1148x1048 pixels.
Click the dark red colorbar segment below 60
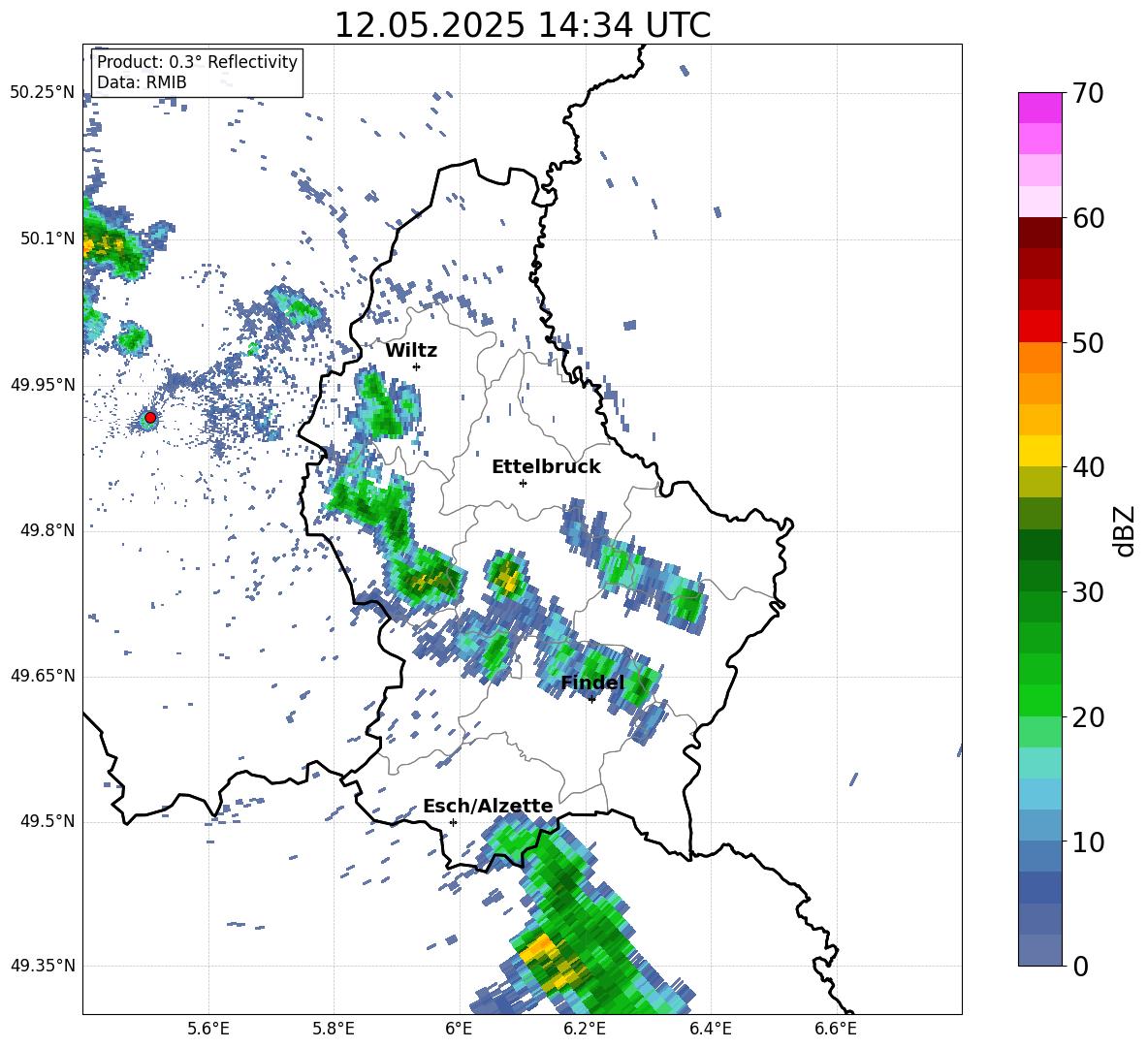(1039, 233)
